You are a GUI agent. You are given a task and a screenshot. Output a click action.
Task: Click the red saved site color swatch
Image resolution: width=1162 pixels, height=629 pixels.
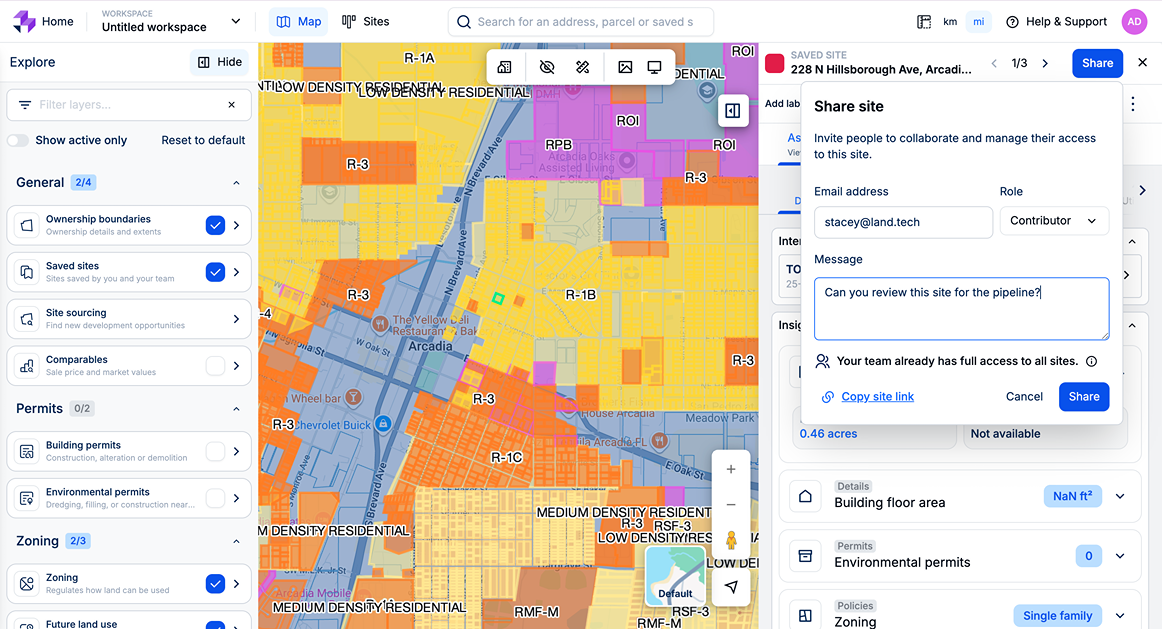(x=774, y=63)
